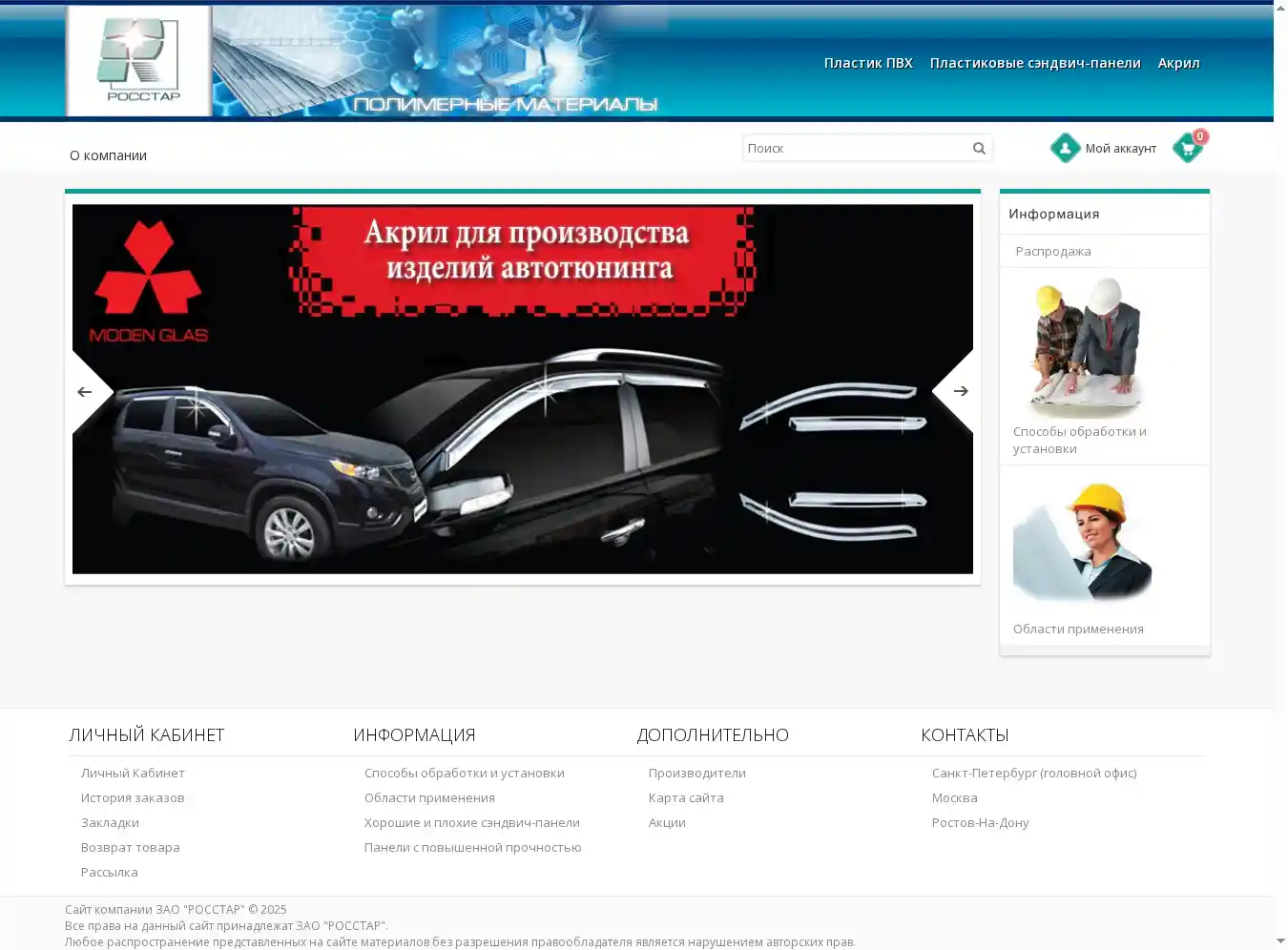Screen dimensions: 1288x950
Task: Open the О компании page
Action: [108, 155]
